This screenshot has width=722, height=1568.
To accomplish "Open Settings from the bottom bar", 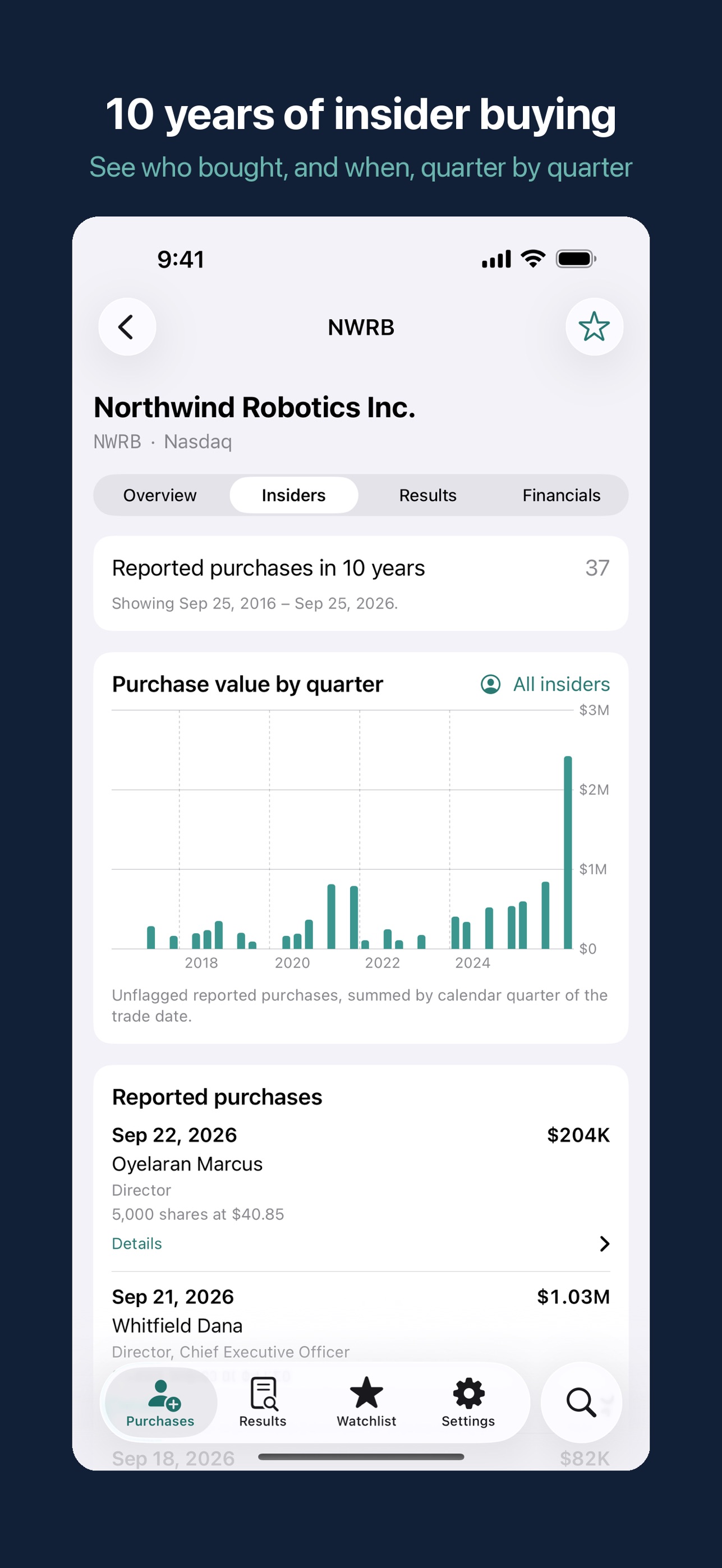I will 468,1403.
